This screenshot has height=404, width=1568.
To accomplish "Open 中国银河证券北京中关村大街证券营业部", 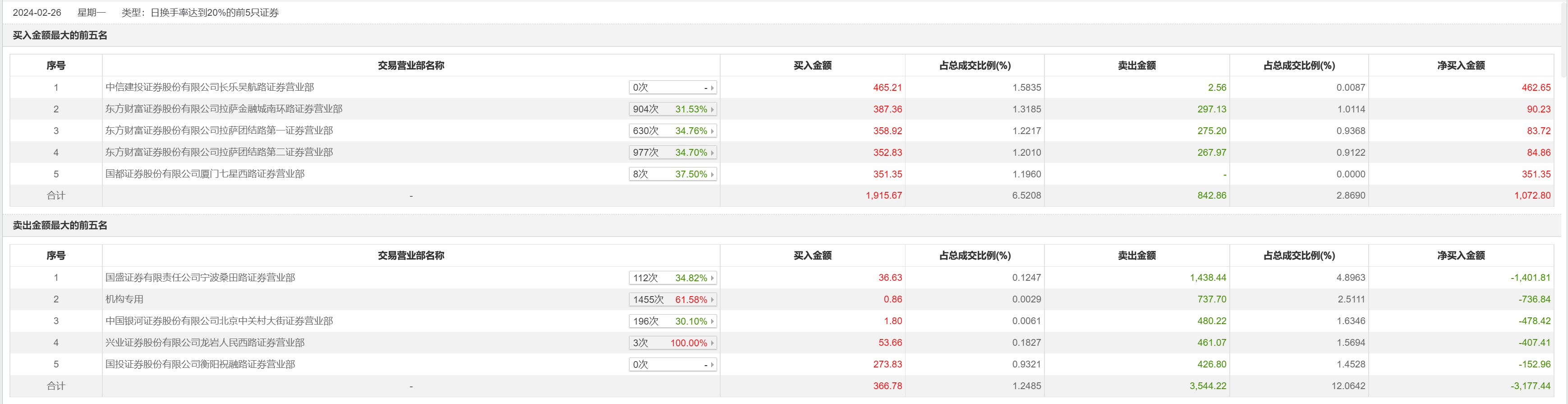I will (219, 321).
